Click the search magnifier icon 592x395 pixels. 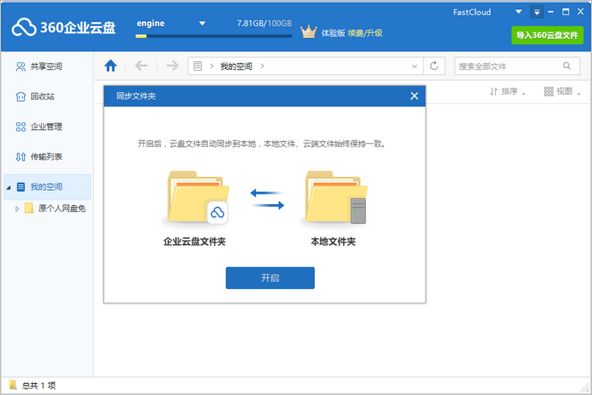click(x=567, y=66)
